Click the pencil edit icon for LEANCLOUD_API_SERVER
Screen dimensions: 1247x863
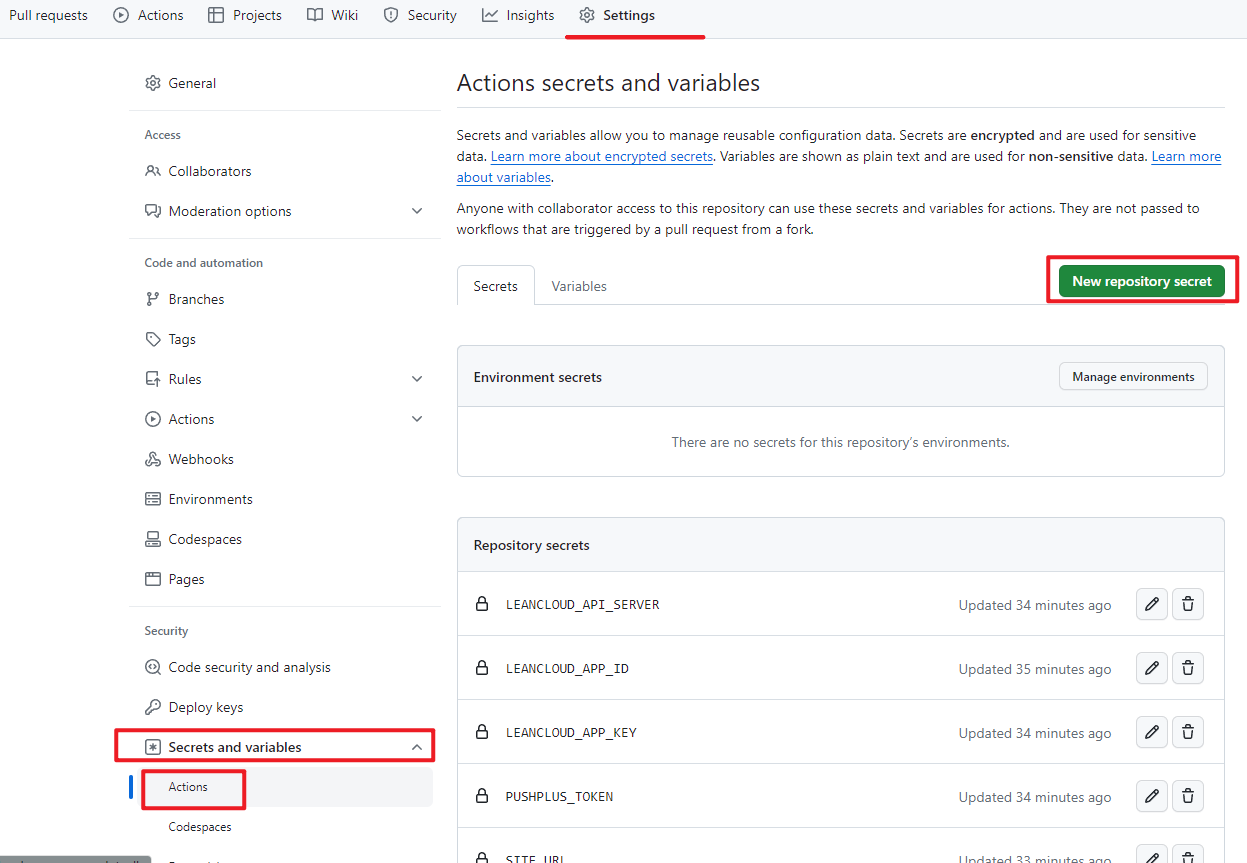1152,604
